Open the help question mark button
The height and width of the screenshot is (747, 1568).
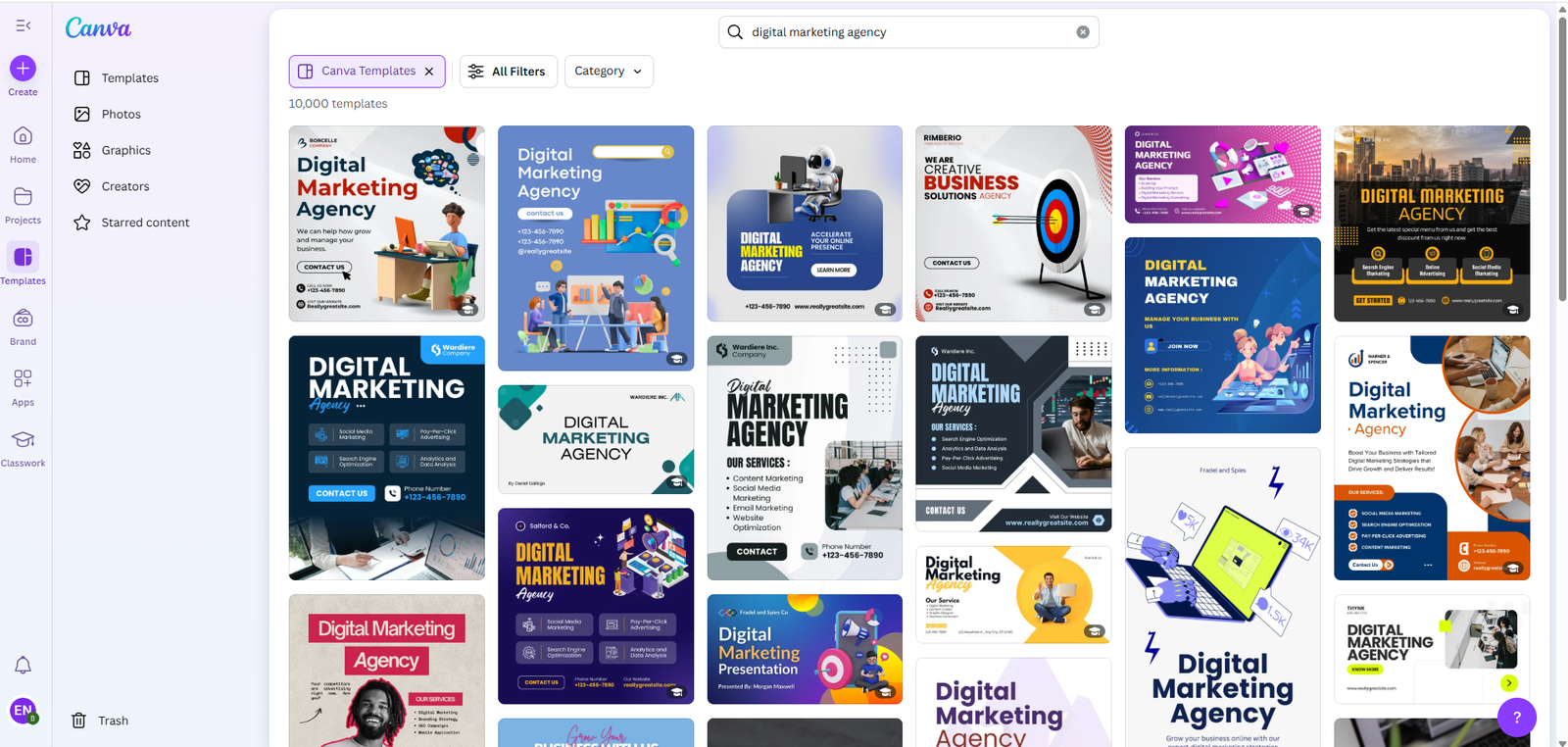point(1516,718)
